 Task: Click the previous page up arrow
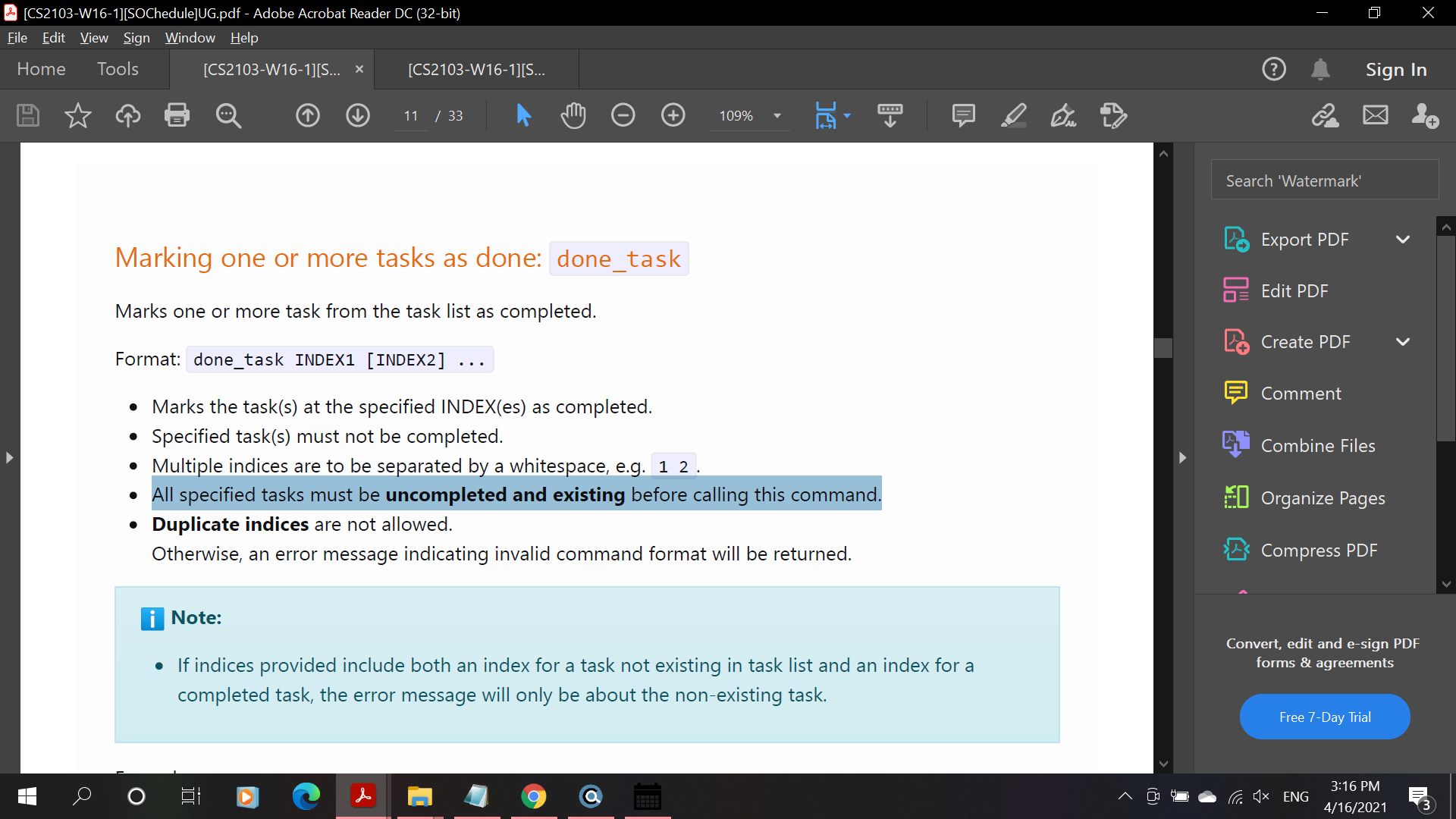click(x=307, y=115)
